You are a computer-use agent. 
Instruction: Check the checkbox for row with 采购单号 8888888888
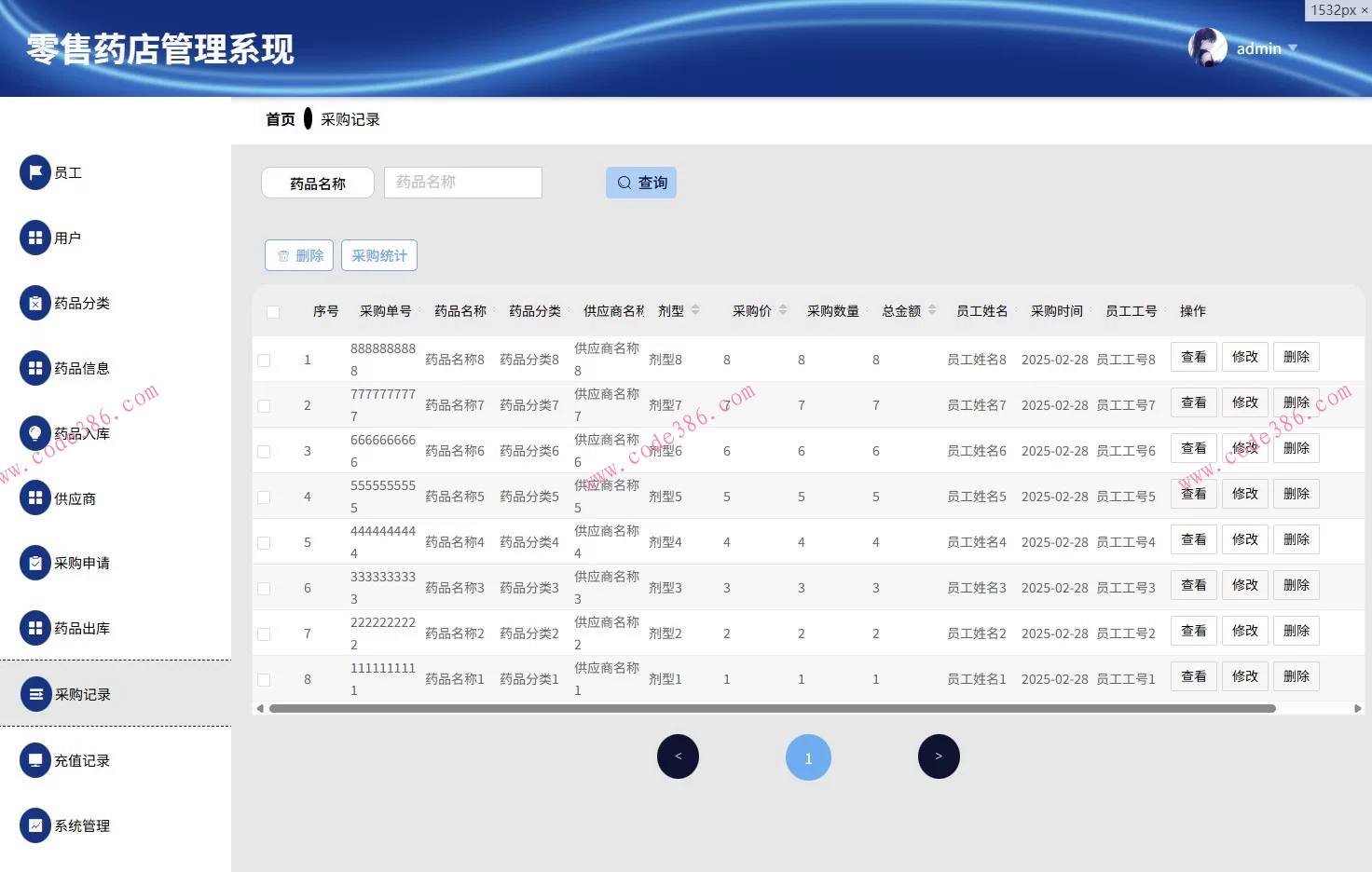click(x=264, y=359)
